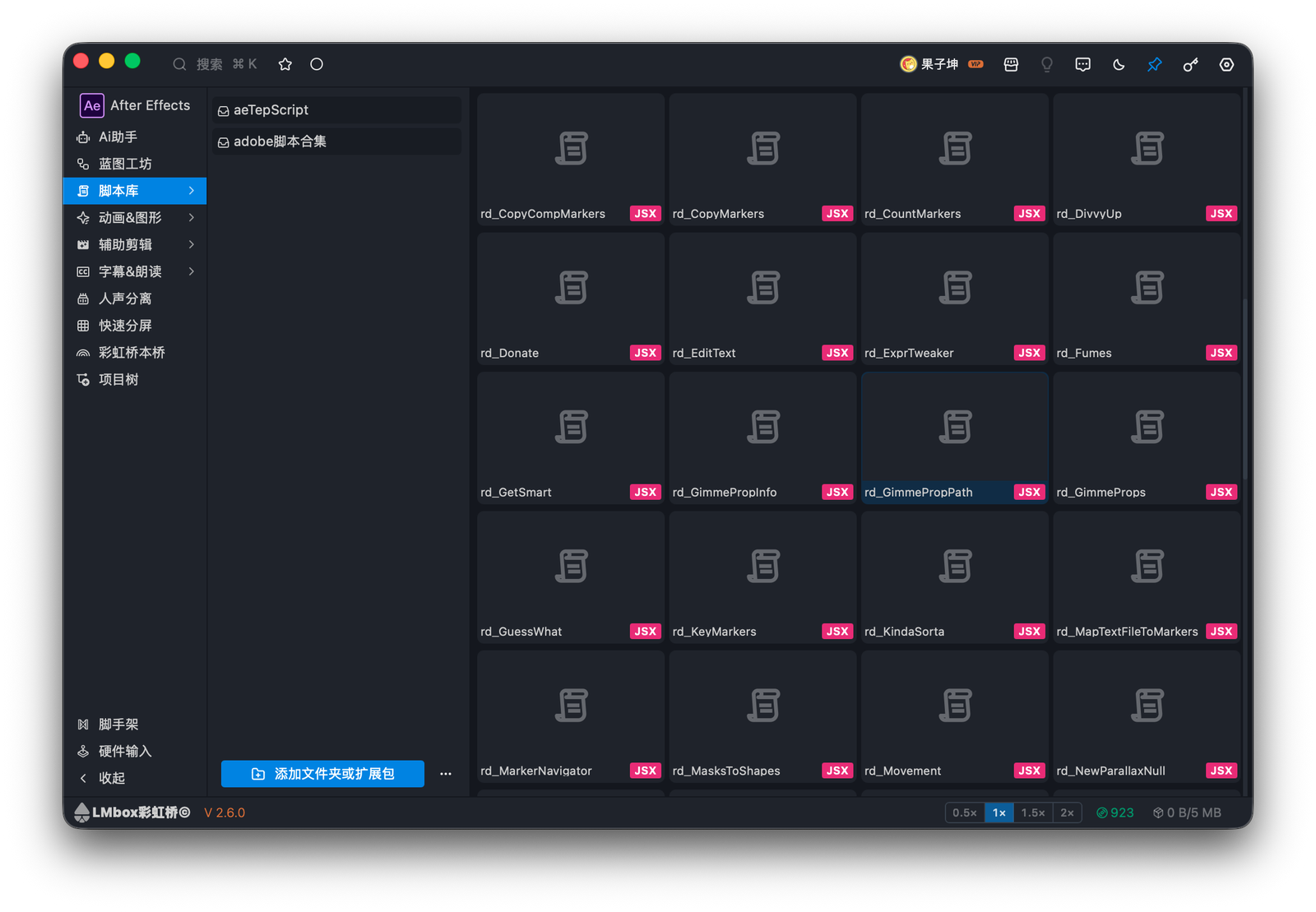
Task: Click the star favorites icon
Action: point(285,64)
